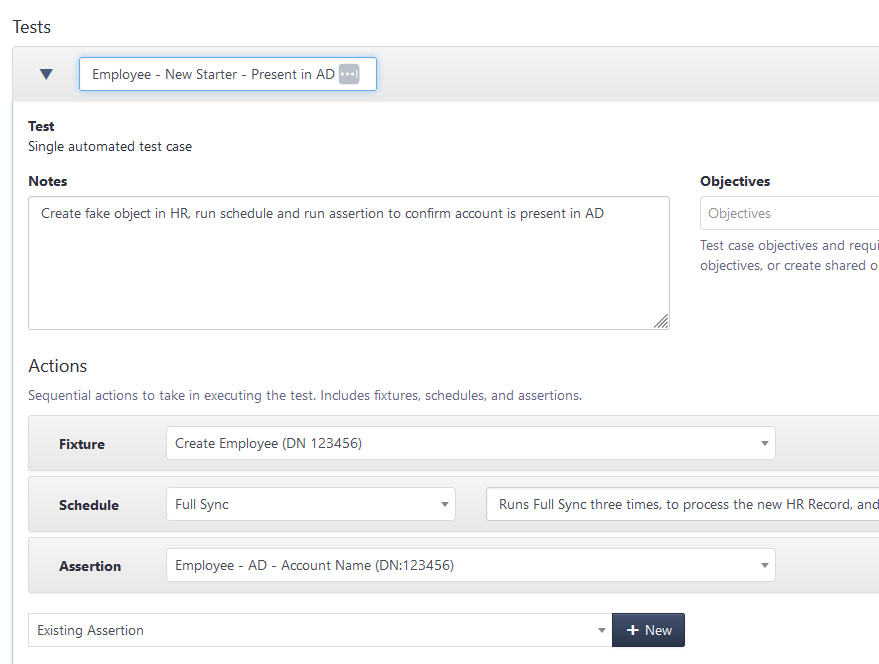
Task: Collapse the test with the triangle arrow
Action: [x=46, y=74]
